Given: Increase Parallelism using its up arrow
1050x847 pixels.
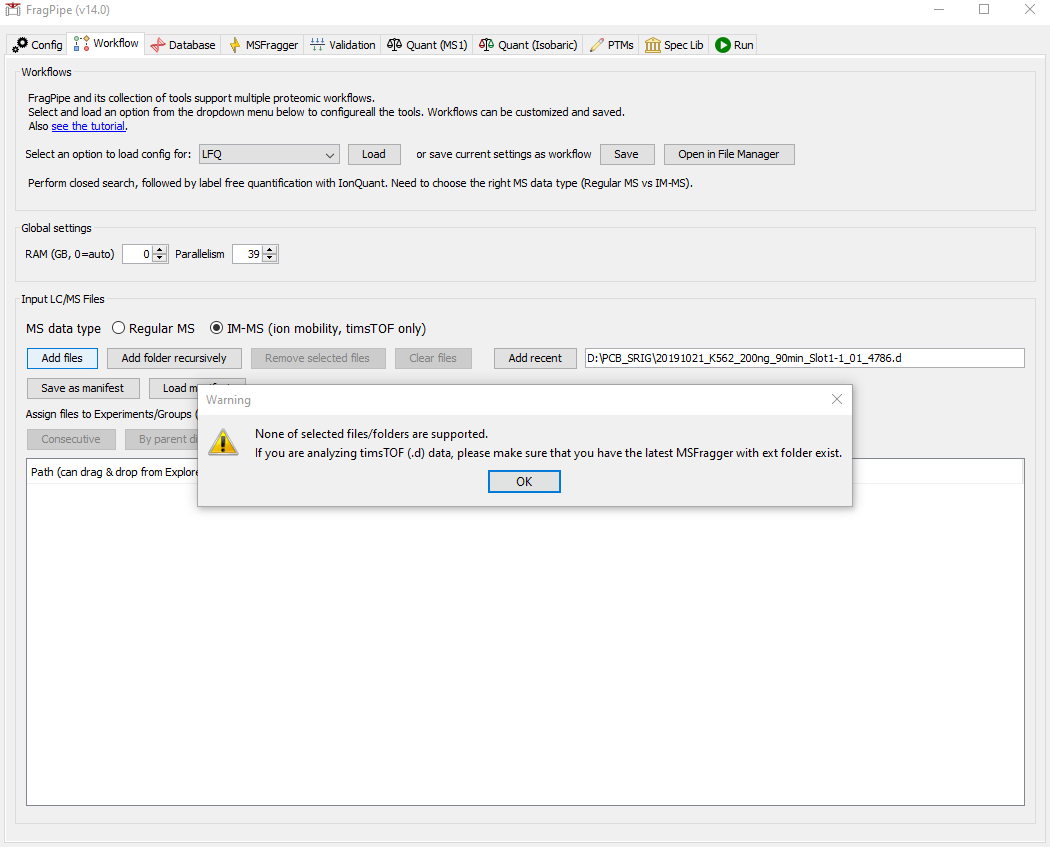Looking at the screenshot, I should [x=269, y=249].
